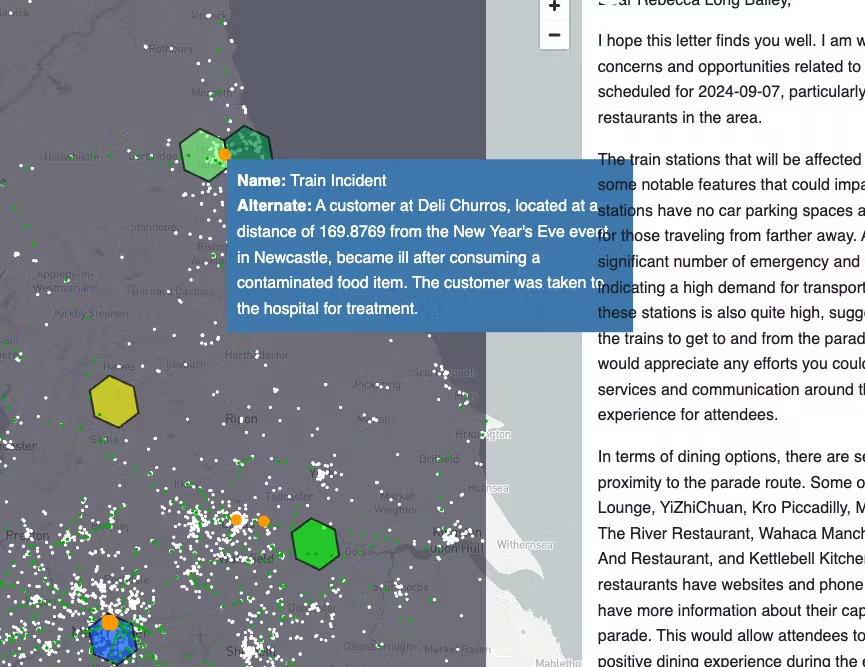The height and width of the screenshot is (667, 865).
Task: Click the Withernsea label on the map
Action: tap(524, 545)
